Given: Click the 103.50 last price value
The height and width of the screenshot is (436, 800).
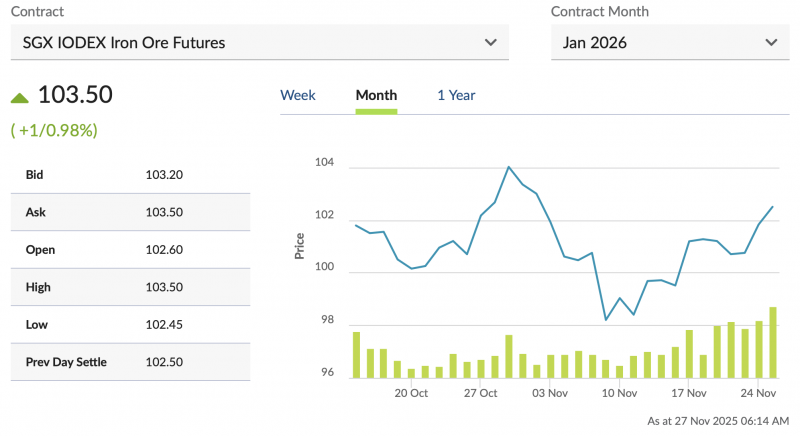Looking at the screenshot, I should click(x=75, y=95).
